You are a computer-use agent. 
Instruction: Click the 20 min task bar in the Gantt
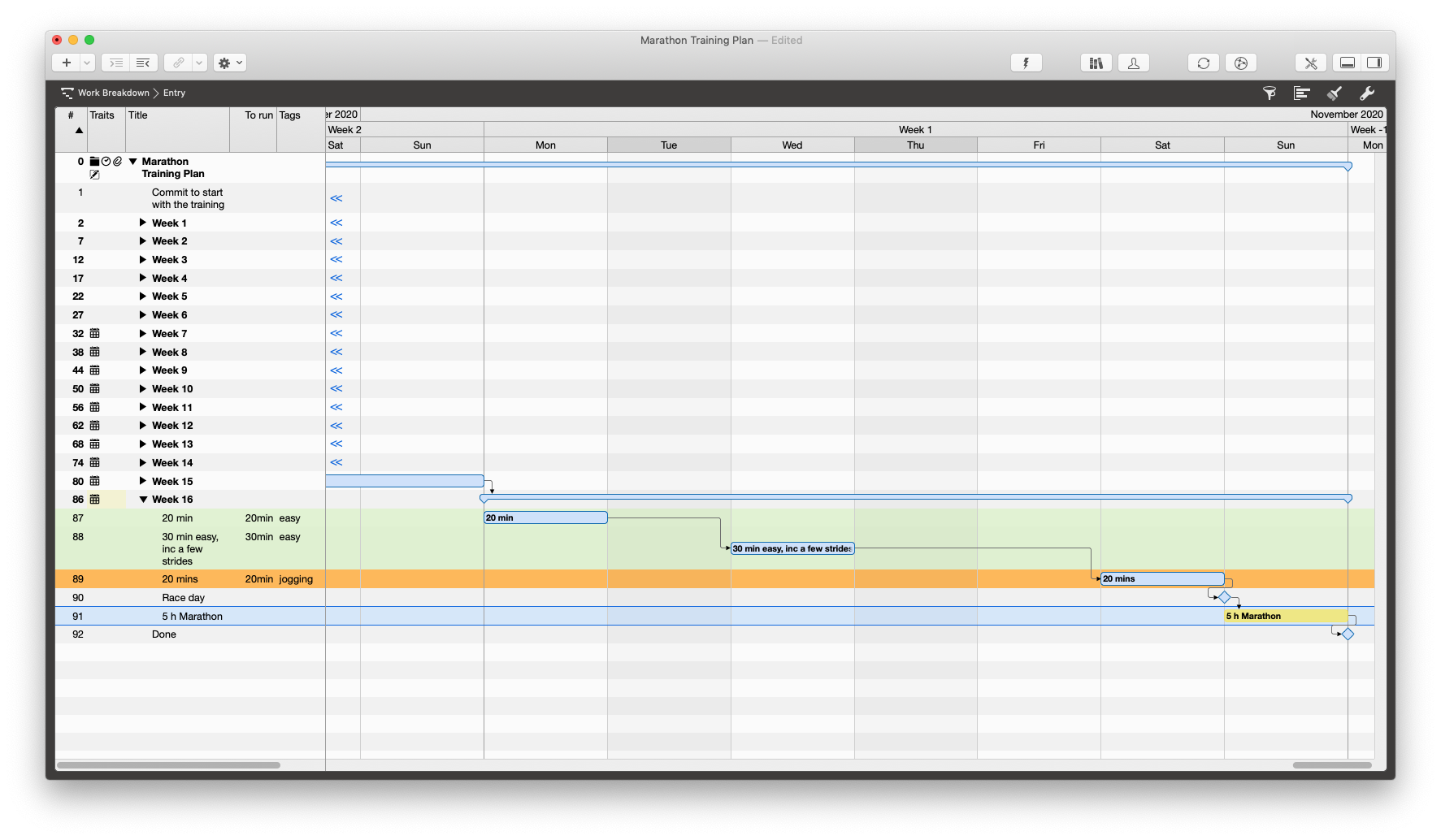pyautogui.click(x=545, y=517)
